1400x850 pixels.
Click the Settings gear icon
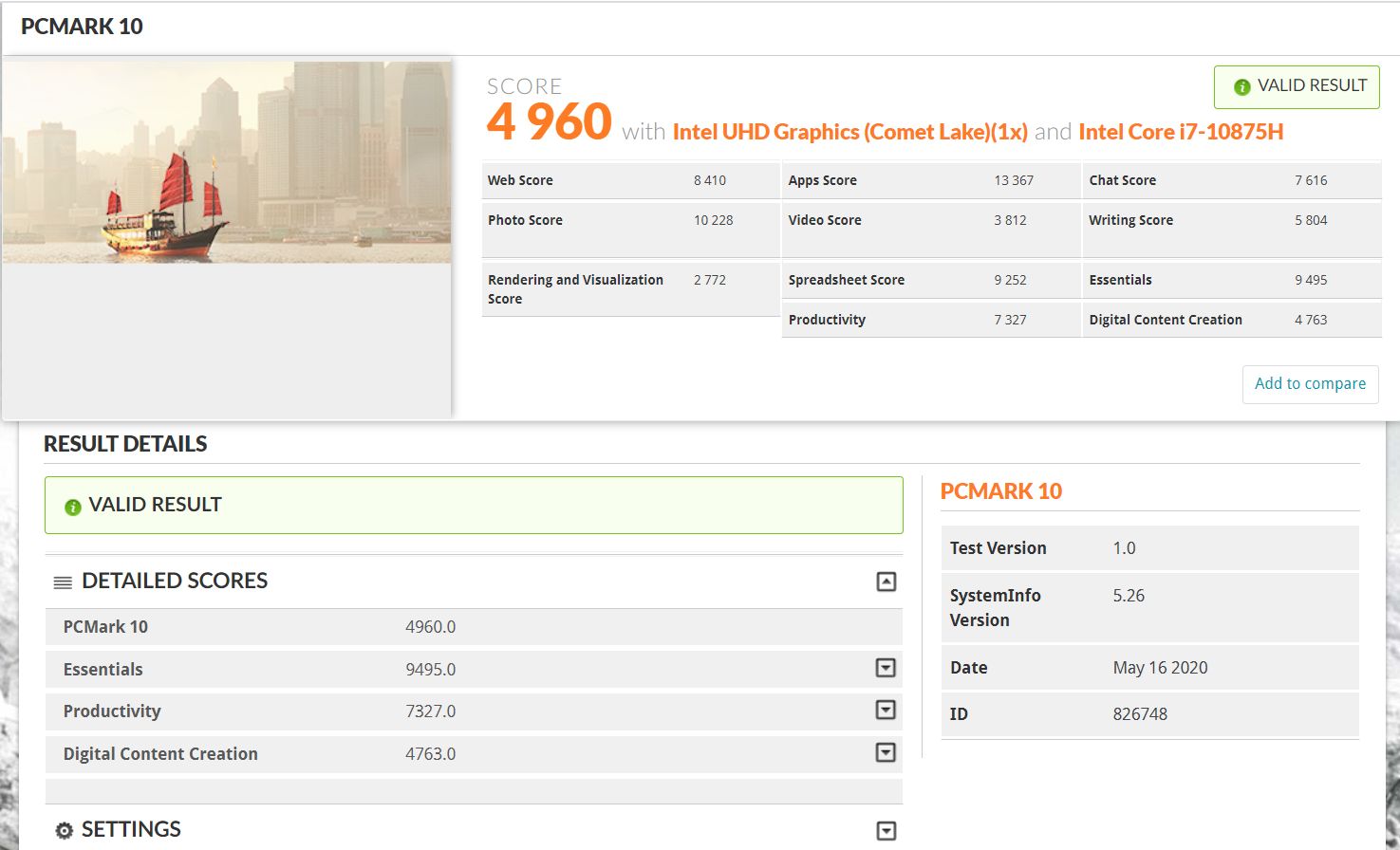(64, 831)
